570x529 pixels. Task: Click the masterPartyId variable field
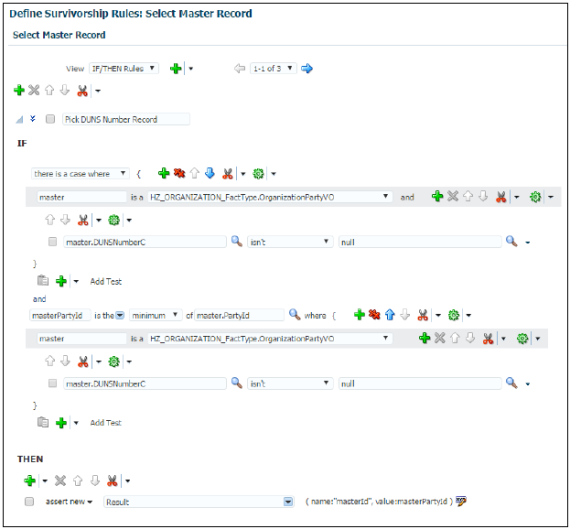click(60, 315)
